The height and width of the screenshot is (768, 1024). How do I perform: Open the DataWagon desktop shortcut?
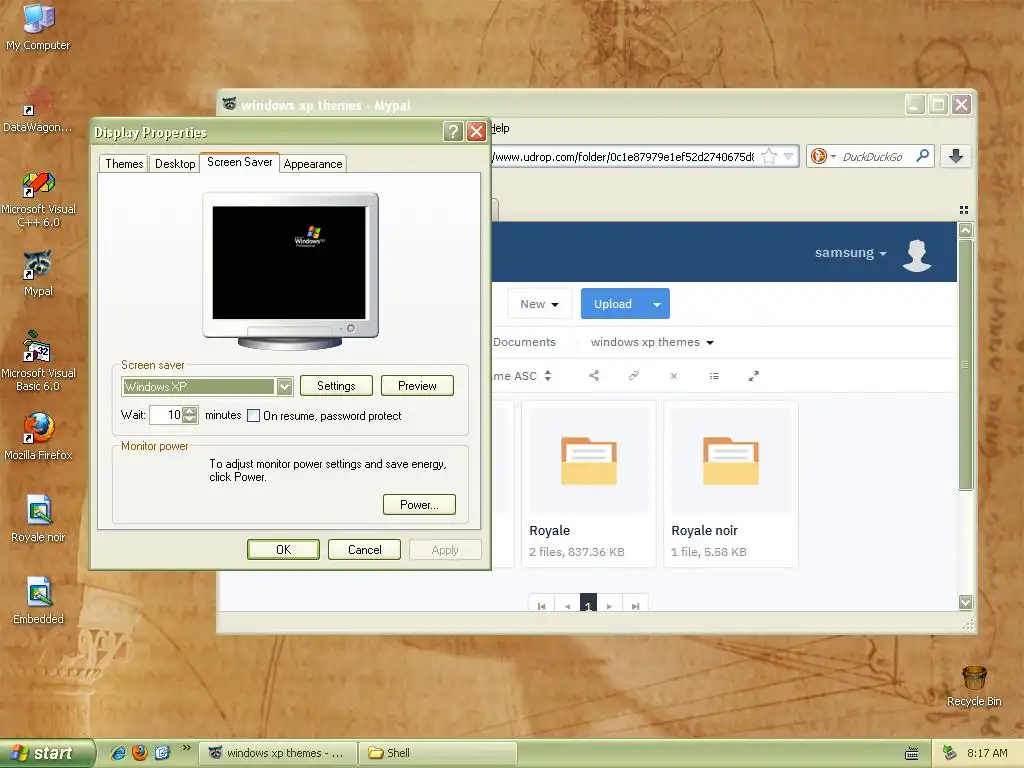pyautogui.click(x=38, y=111)
